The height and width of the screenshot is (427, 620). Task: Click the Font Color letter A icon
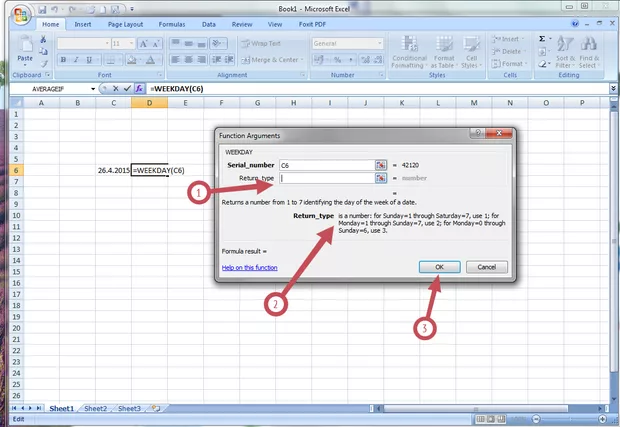[150, 60]
